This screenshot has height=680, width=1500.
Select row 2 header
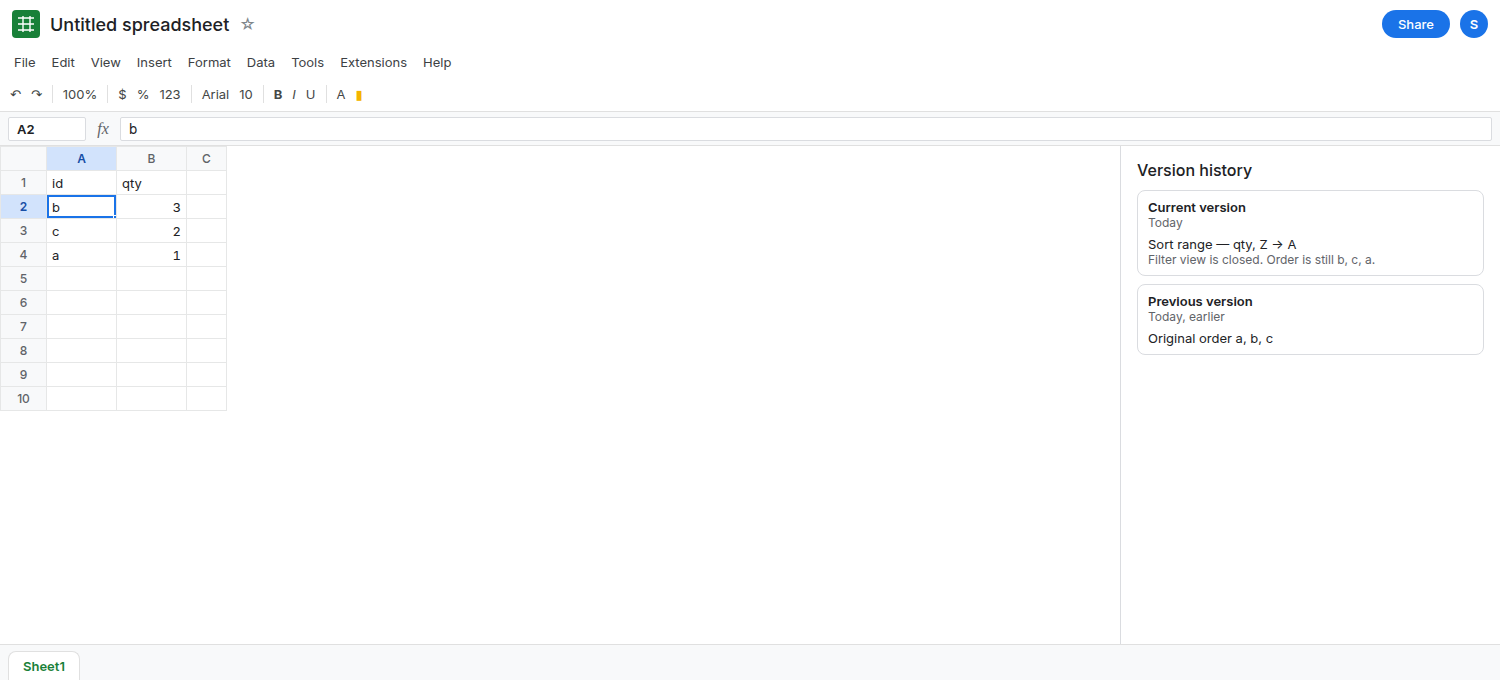click(23, 207)
